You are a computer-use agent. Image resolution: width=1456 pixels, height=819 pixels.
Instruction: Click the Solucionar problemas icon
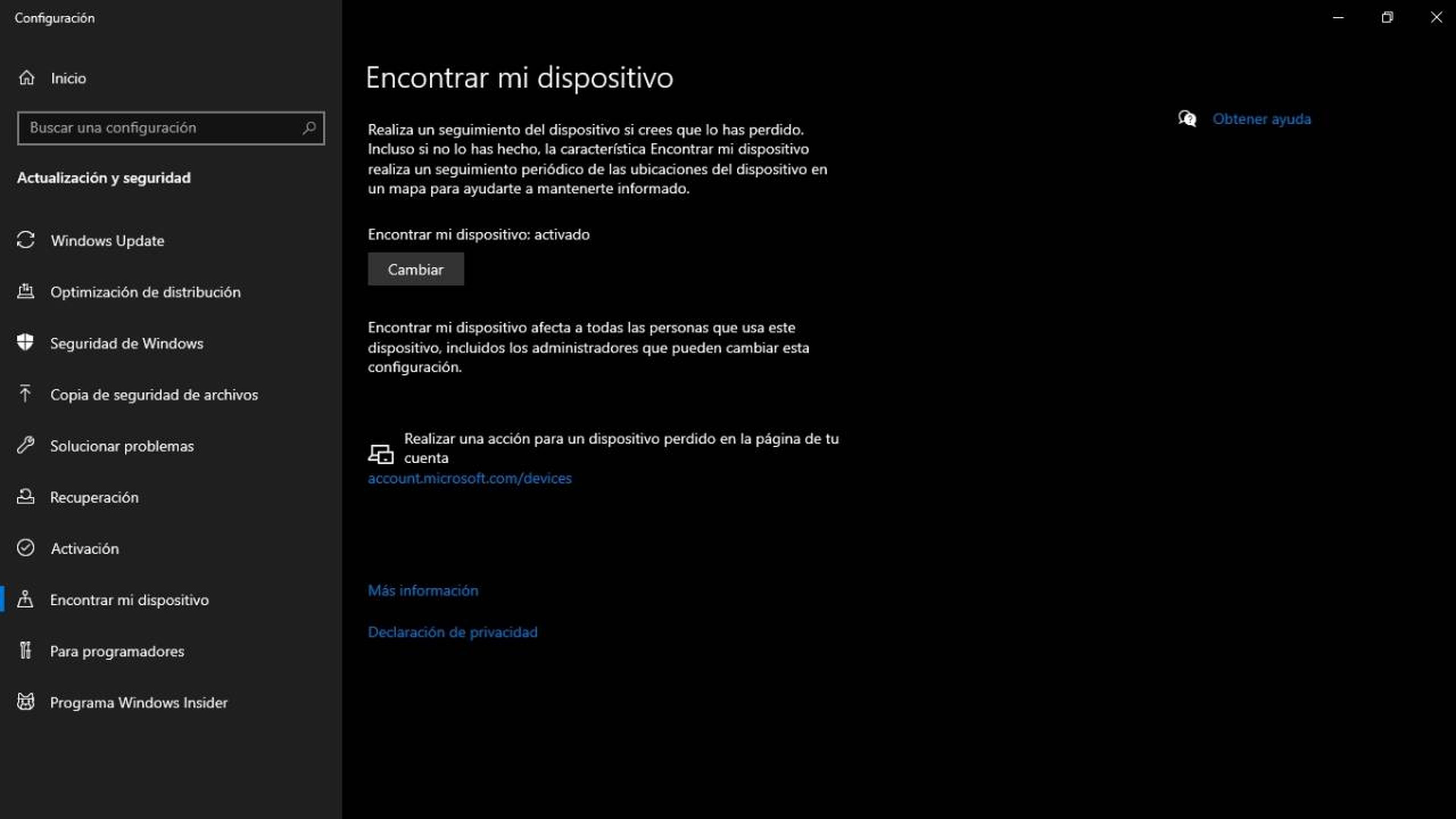27,445
